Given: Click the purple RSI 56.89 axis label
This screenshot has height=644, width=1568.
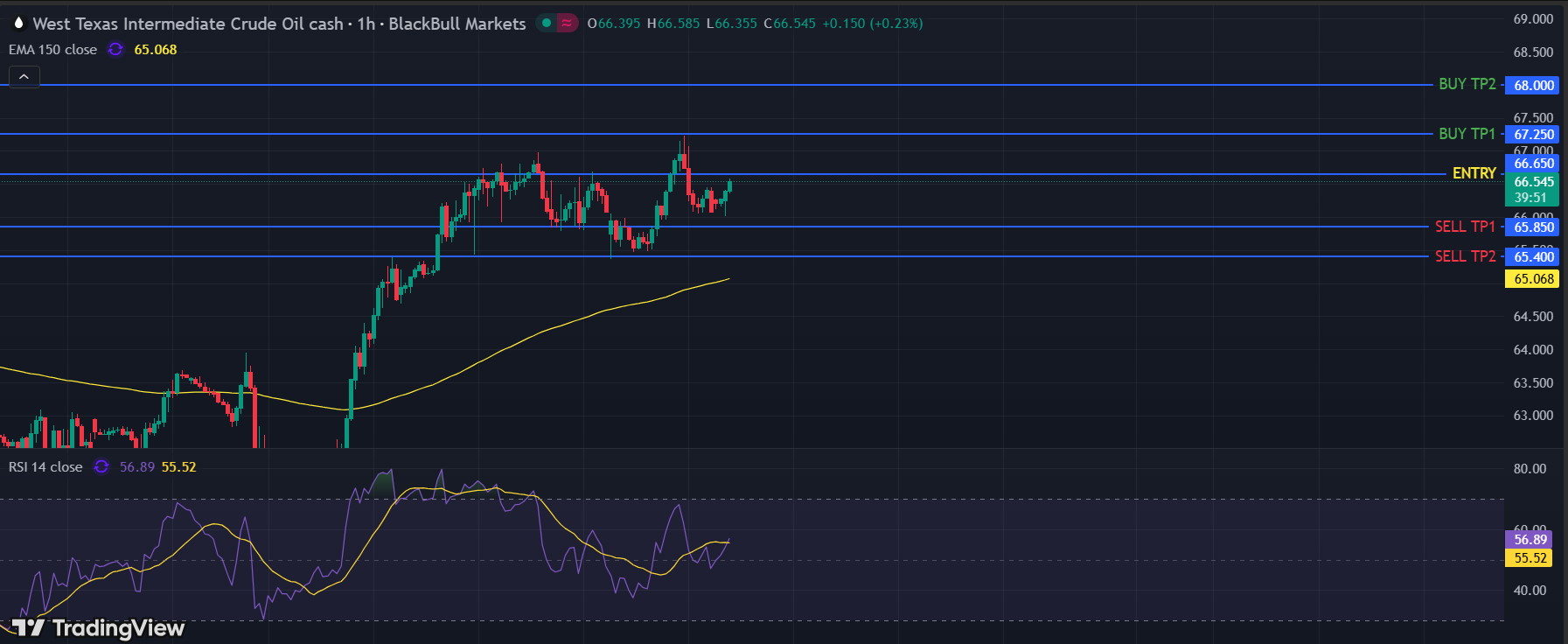Looking at the screenshot, I should coord(1530,540).
